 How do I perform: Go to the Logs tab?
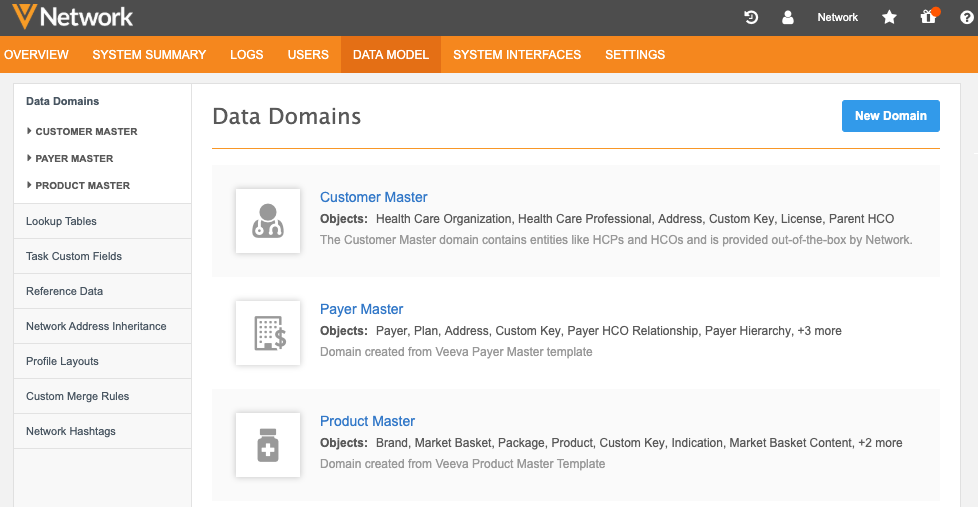(x=247, y=55)
